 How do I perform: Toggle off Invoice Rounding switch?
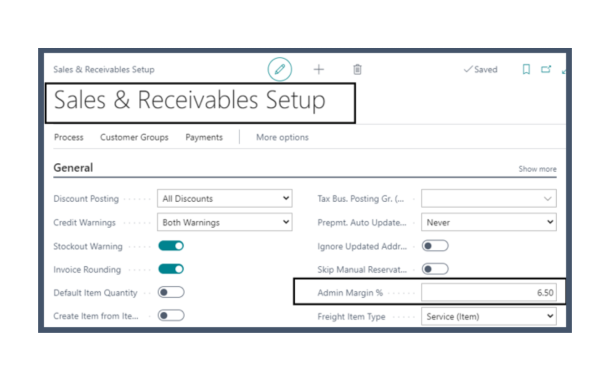[x=171, y=269]
